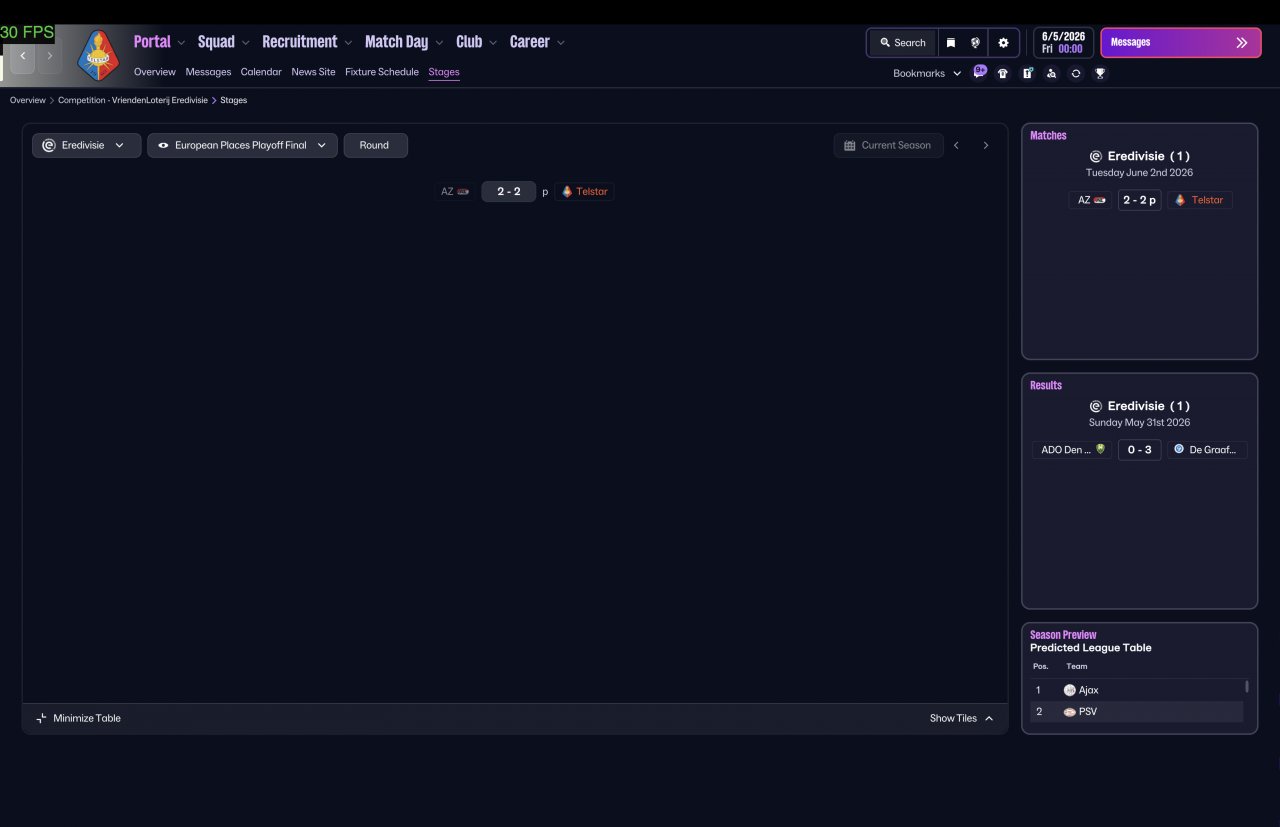This screenshot has width=1280, height=827.
Task: Click the calendar icon beside Current Season
Action: point(849,145)
